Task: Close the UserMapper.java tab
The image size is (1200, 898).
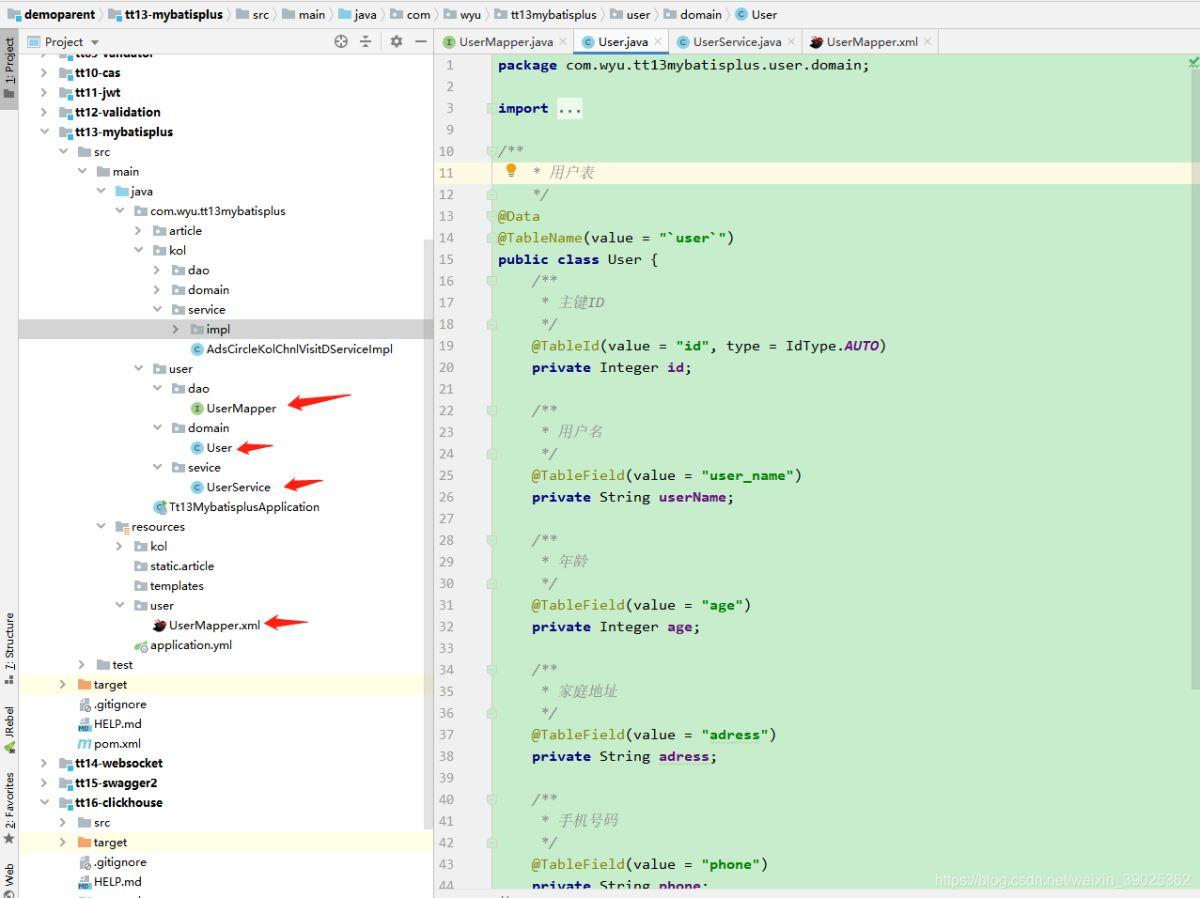Action: click(563, 41)
